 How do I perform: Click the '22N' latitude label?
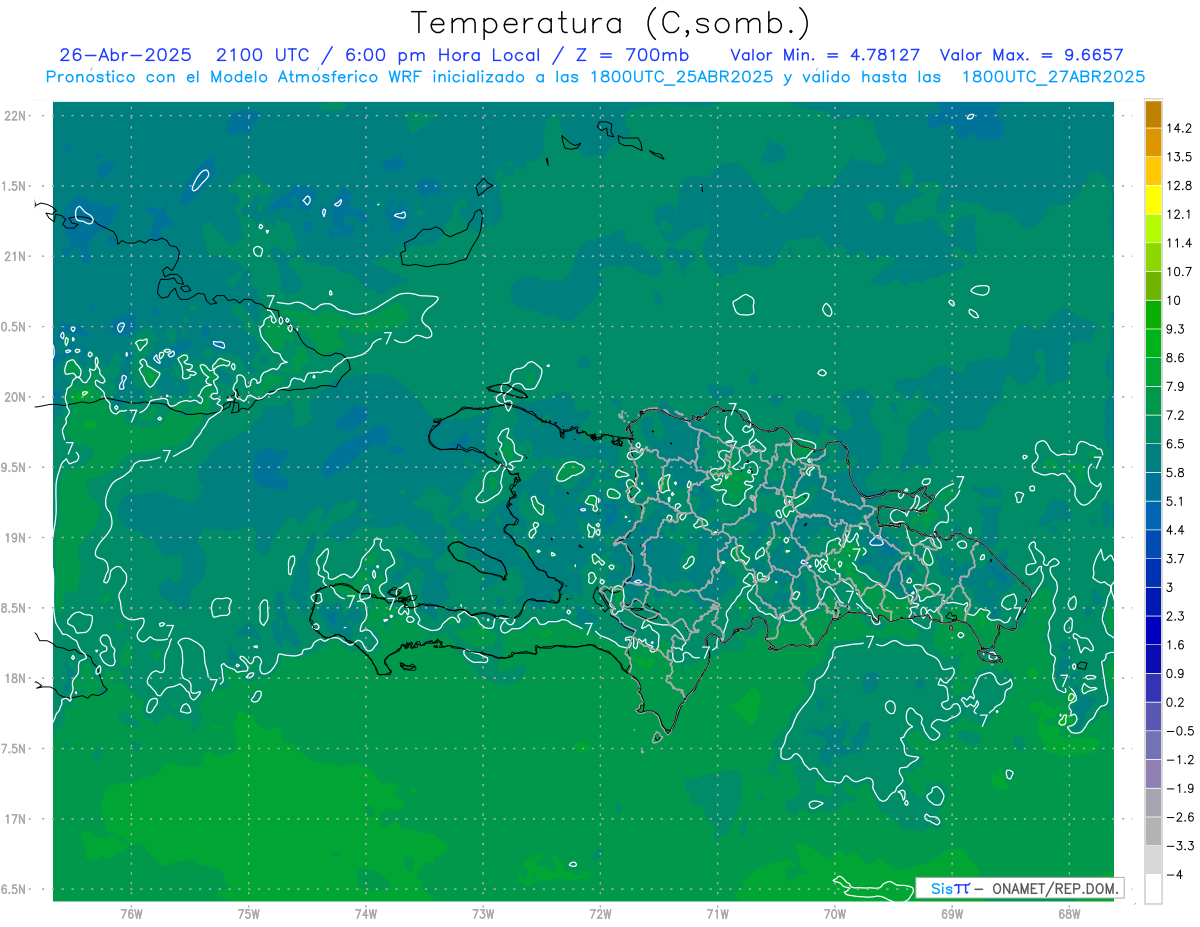[x=17, y=115]
